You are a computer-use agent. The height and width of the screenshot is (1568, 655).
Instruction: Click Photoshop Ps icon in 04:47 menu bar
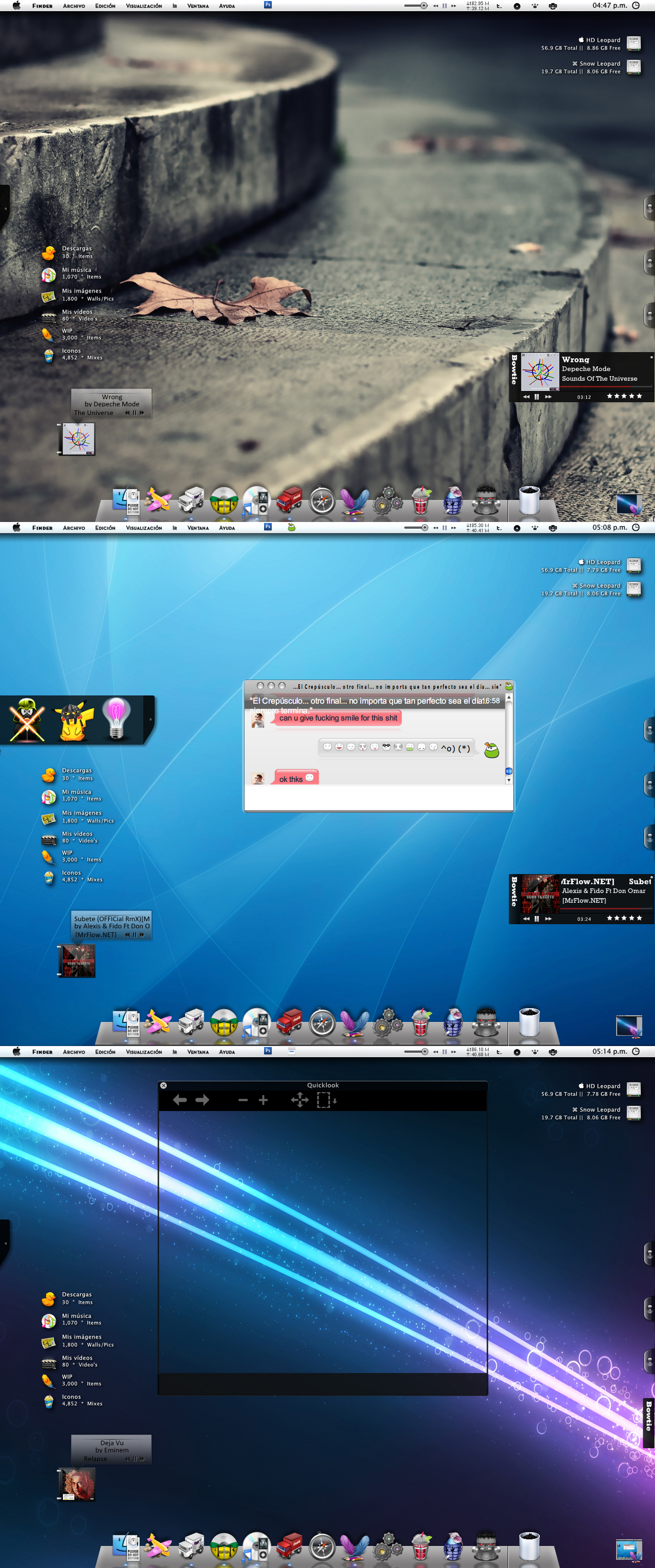[268, 5]
